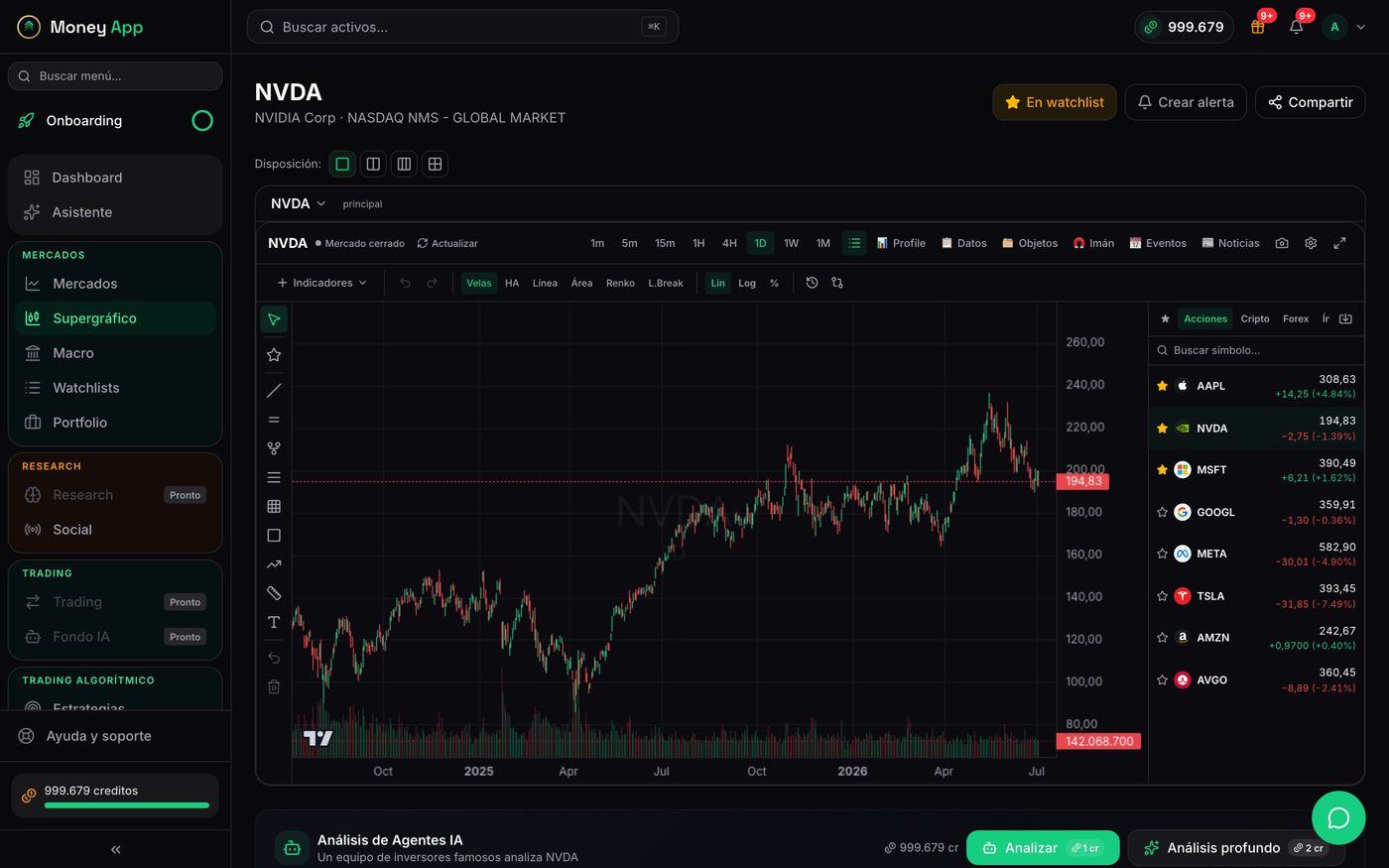Click the list panel toggle icon

point(854,243)
